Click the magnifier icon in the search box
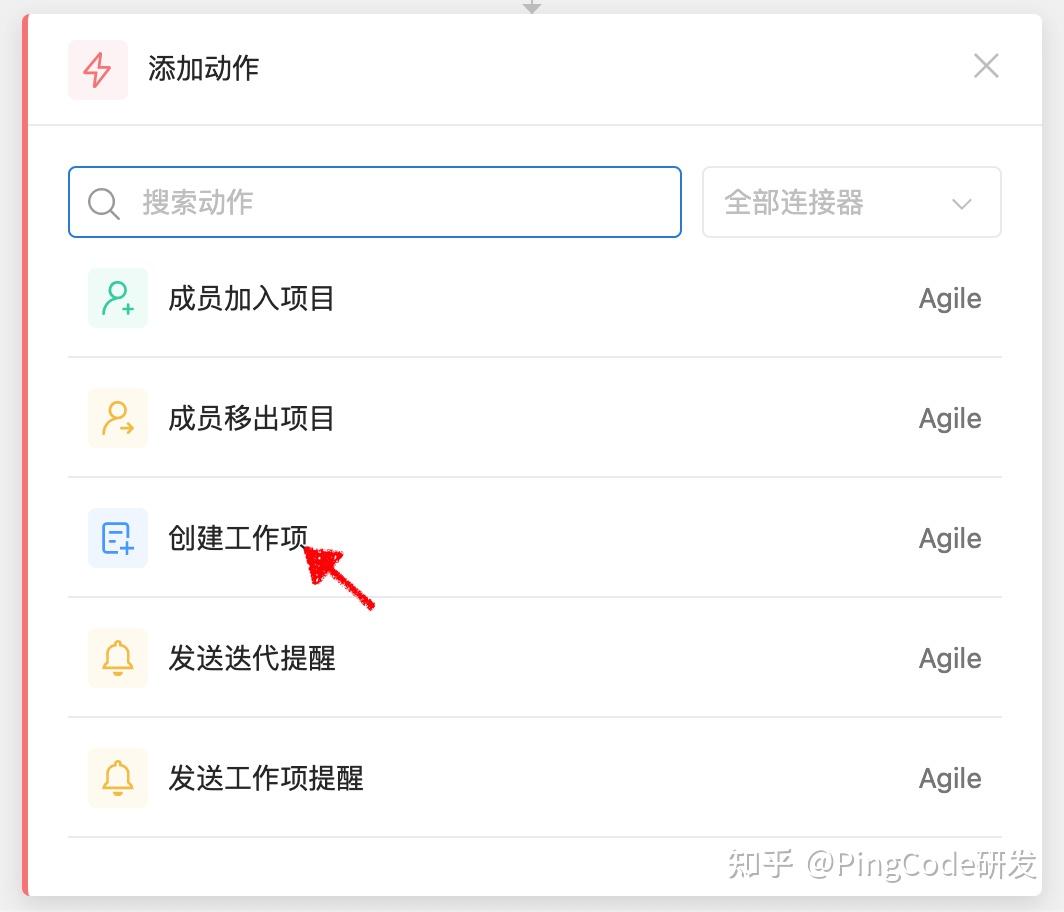Image resolution: width=1064 pixels, height=912 pixels. click(x=103, y=203)
